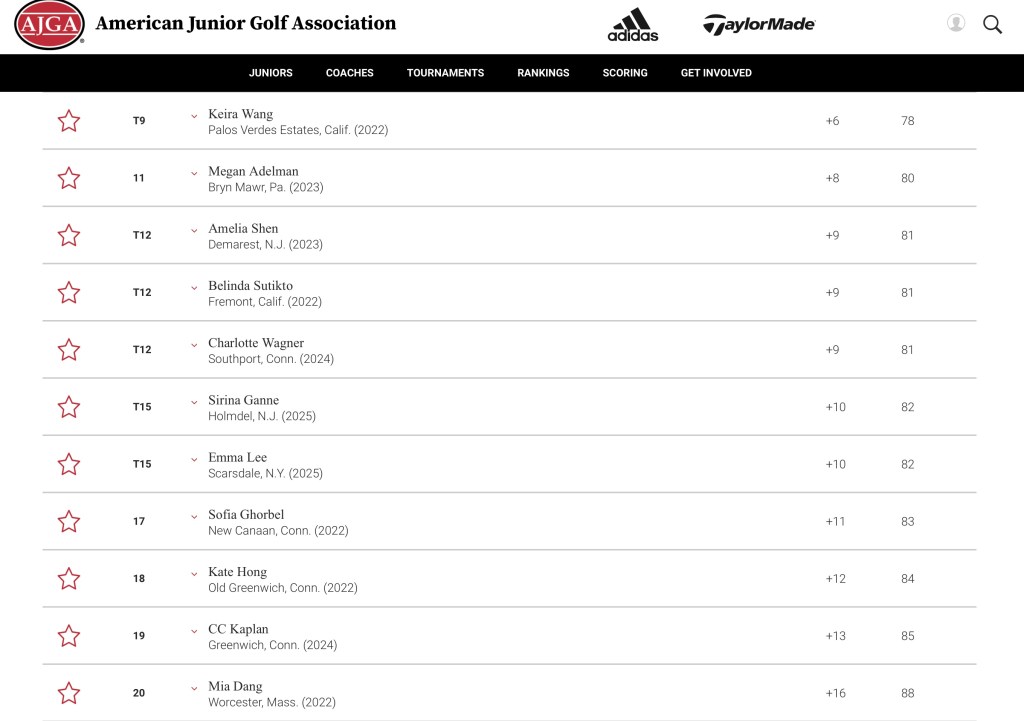Open the adidas sponsor logo
This screenshot has width=1024, height=721.
pos(633,24)
